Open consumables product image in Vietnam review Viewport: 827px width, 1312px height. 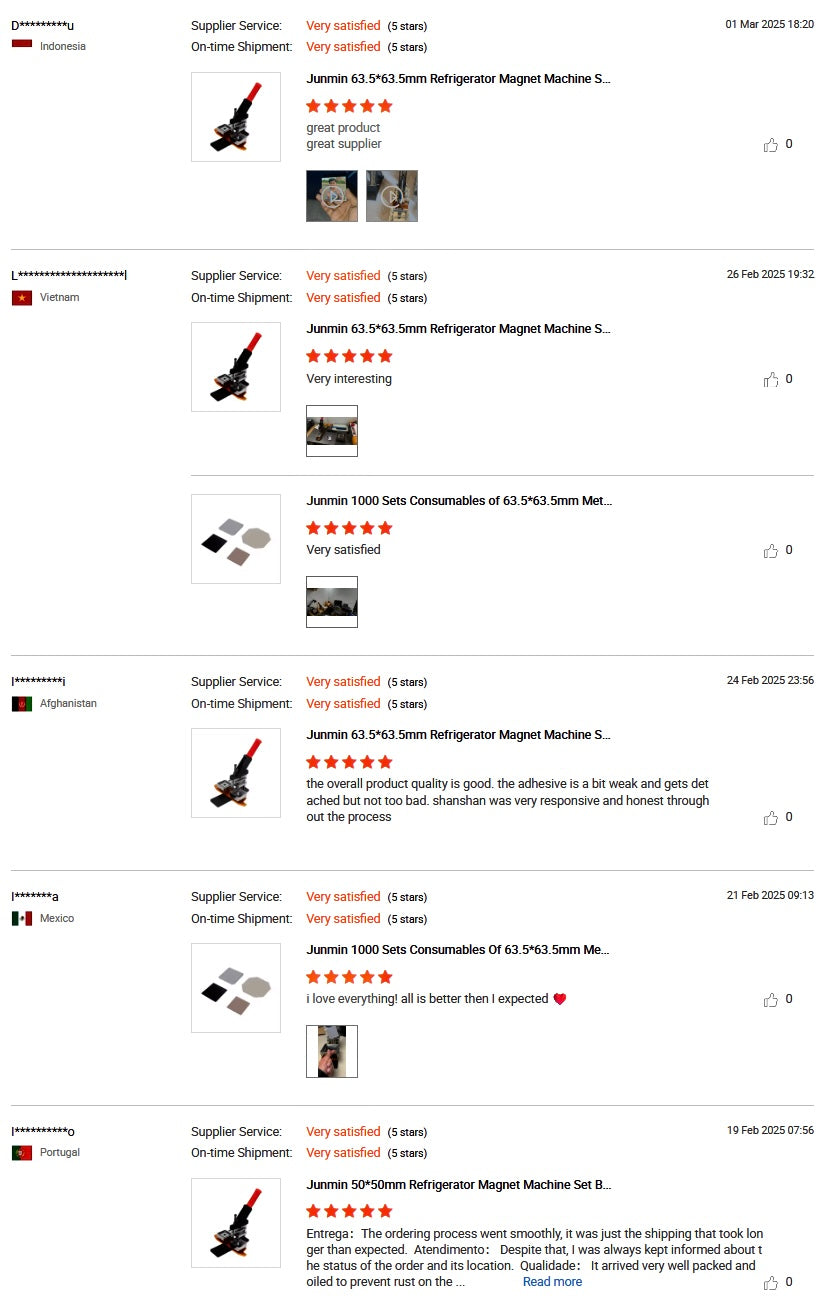tap(236, 539)
